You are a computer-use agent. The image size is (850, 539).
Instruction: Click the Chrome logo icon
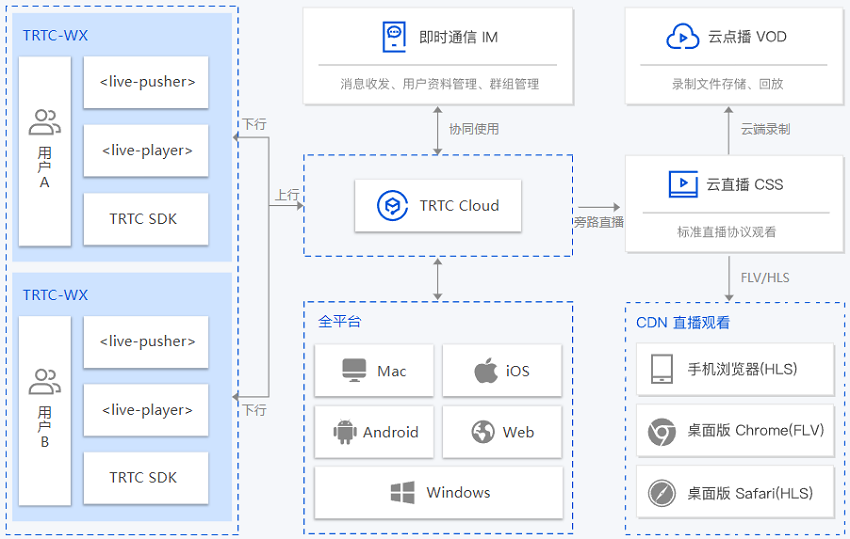point(662,432)
